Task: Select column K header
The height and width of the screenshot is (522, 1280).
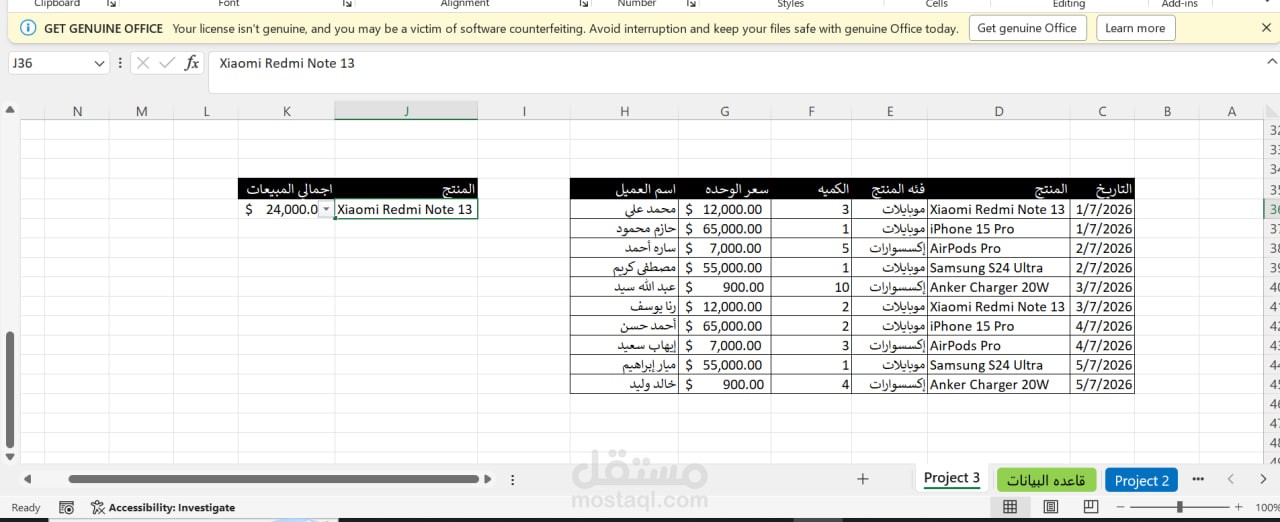Action: 287,111
